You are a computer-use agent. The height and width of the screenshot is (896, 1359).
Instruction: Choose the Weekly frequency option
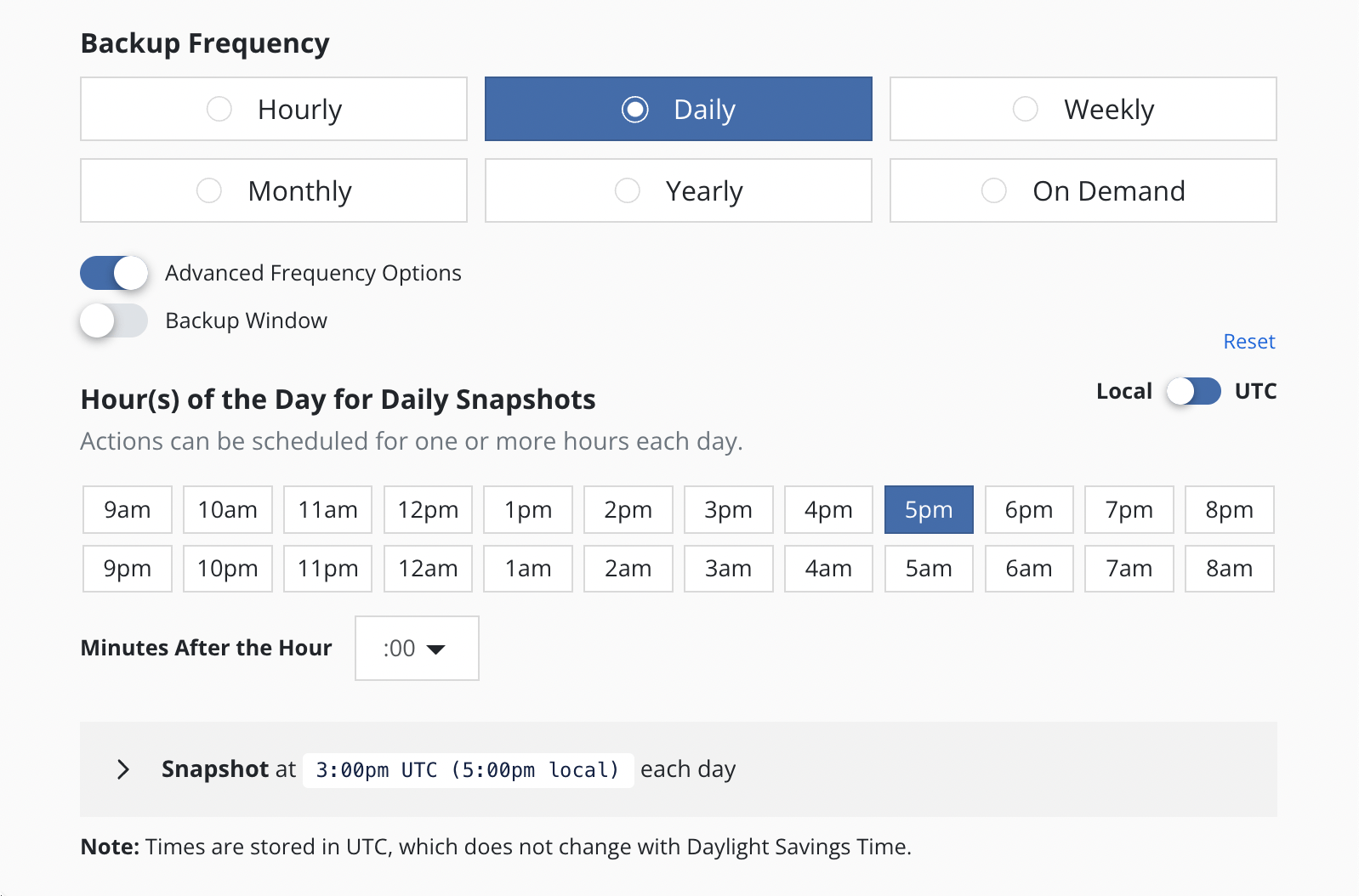[x=1082, y=109]
